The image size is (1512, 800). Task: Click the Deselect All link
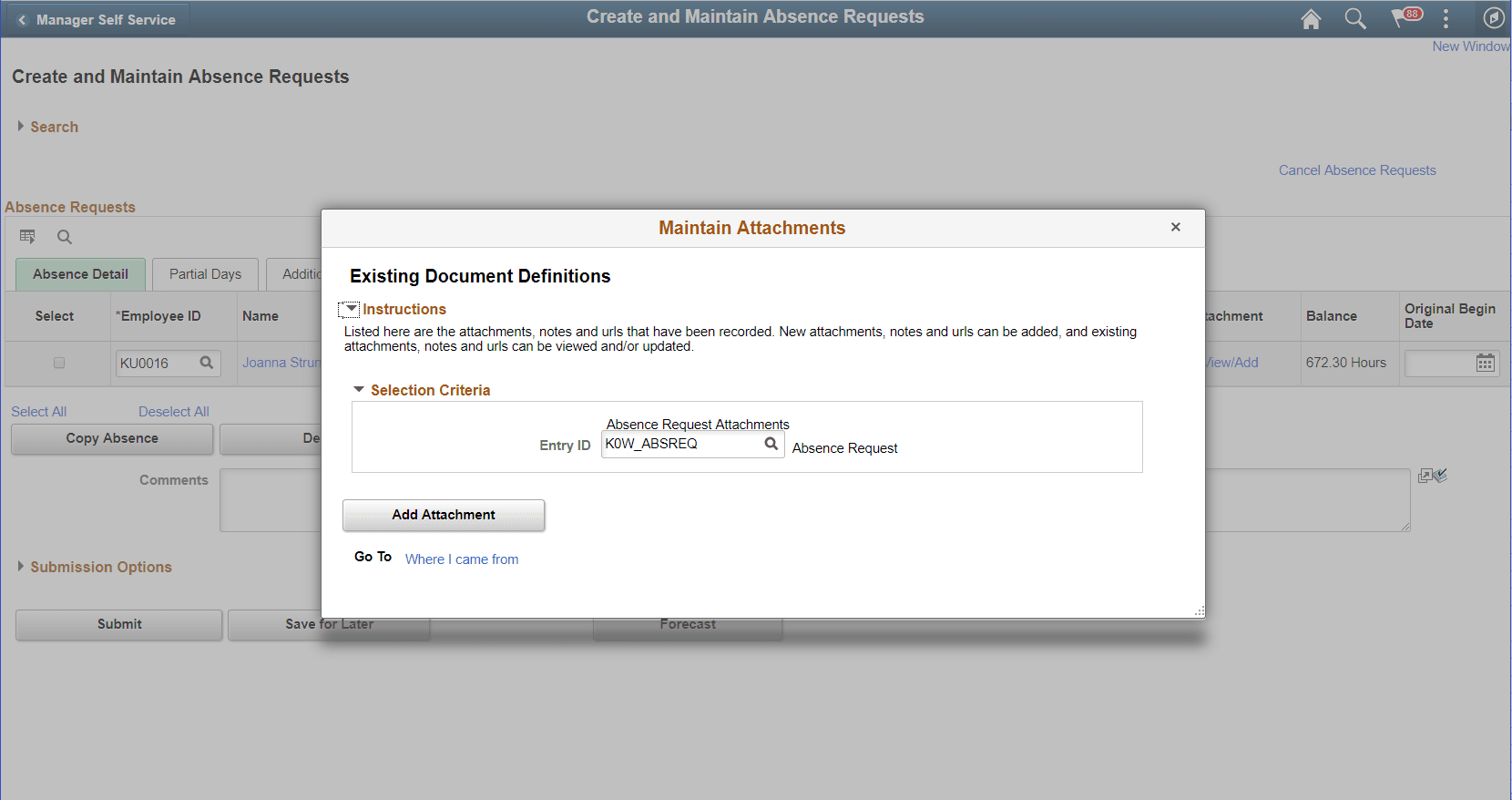point(173,412)
